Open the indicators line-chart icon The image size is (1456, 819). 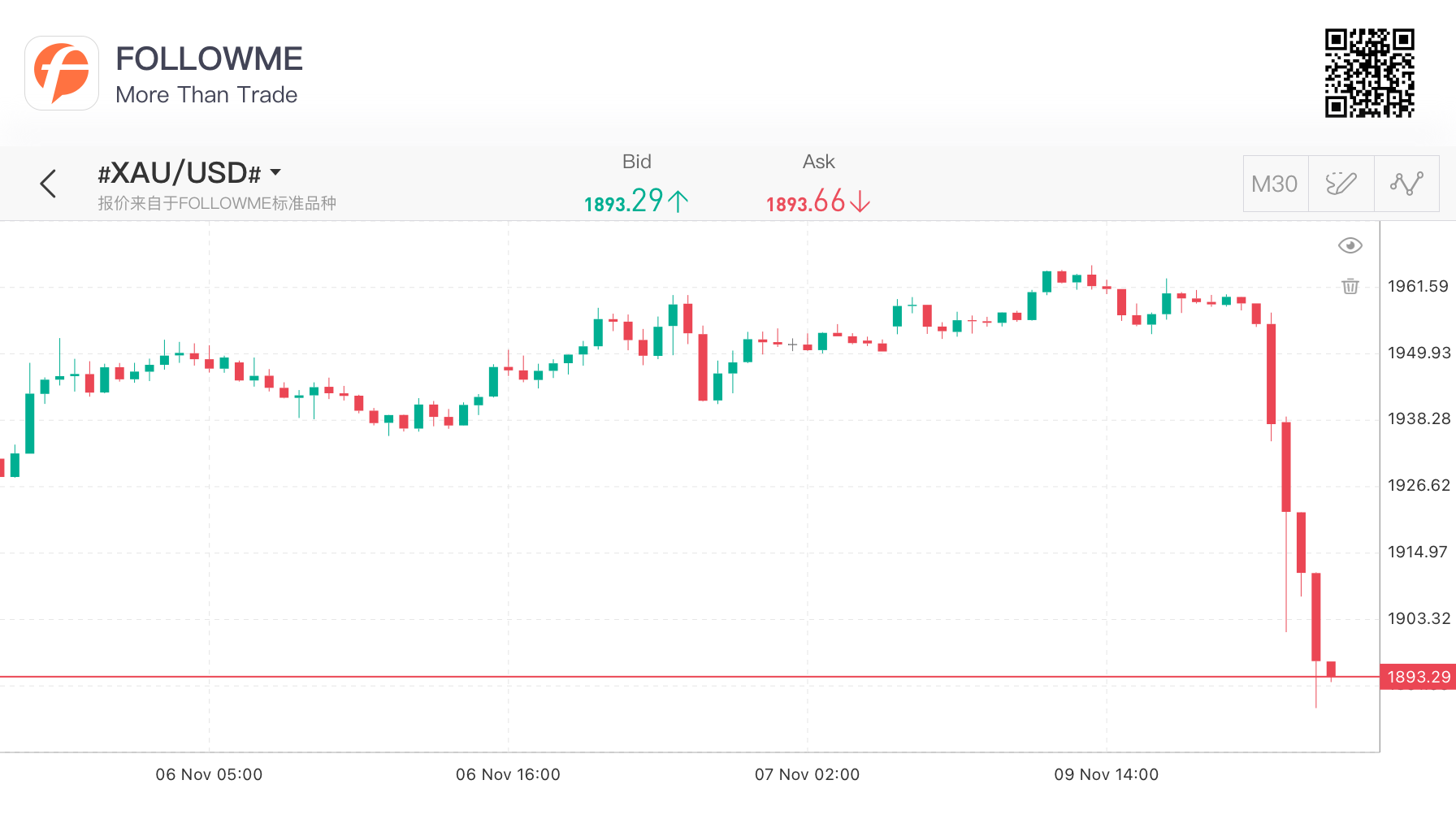1406,184
